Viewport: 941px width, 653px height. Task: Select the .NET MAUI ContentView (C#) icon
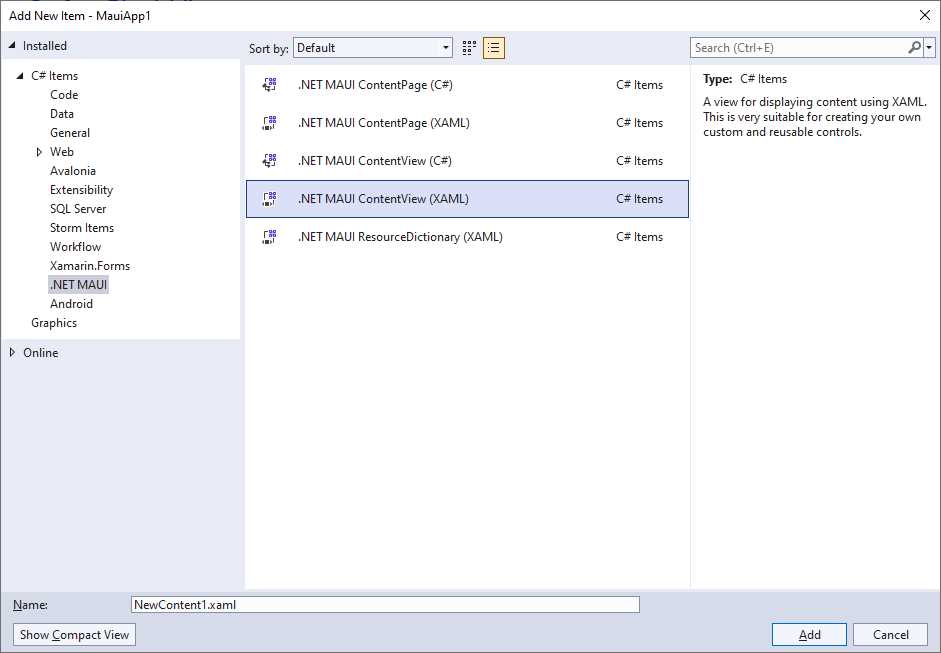click(x=268, y=161)
